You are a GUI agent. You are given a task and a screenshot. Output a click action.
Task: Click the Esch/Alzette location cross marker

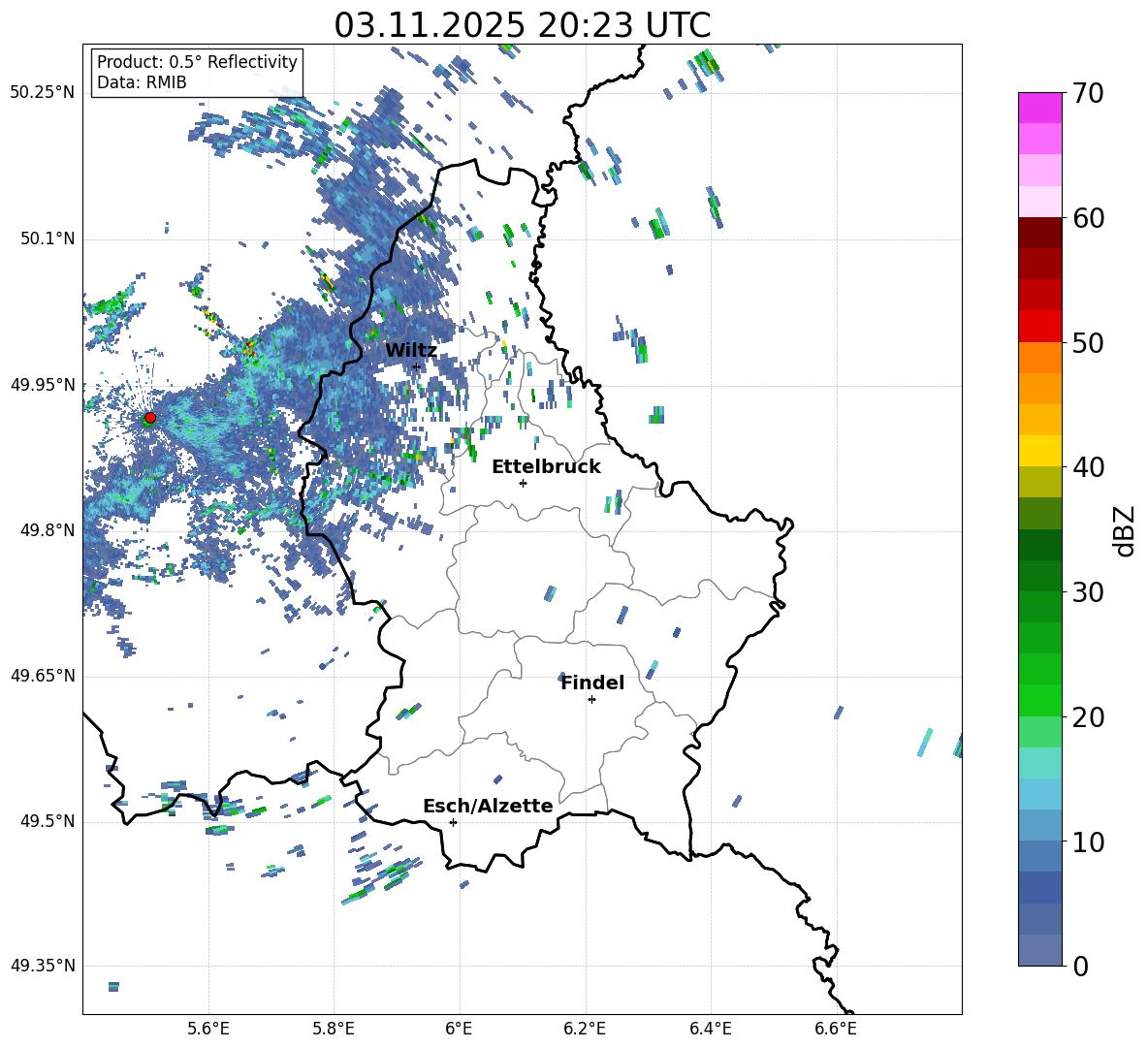point(453,822)
